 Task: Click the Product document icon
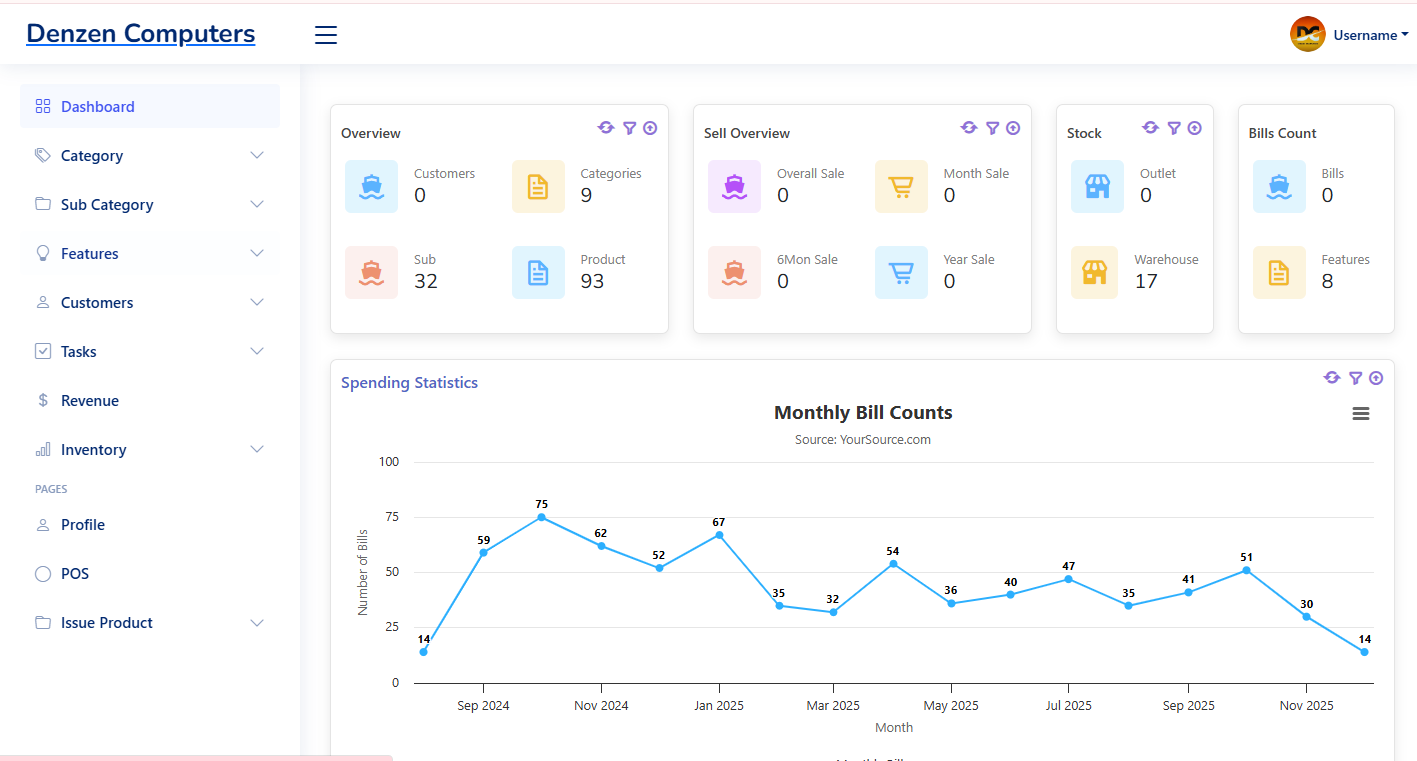pyautogui.click(x=538, y=272)
